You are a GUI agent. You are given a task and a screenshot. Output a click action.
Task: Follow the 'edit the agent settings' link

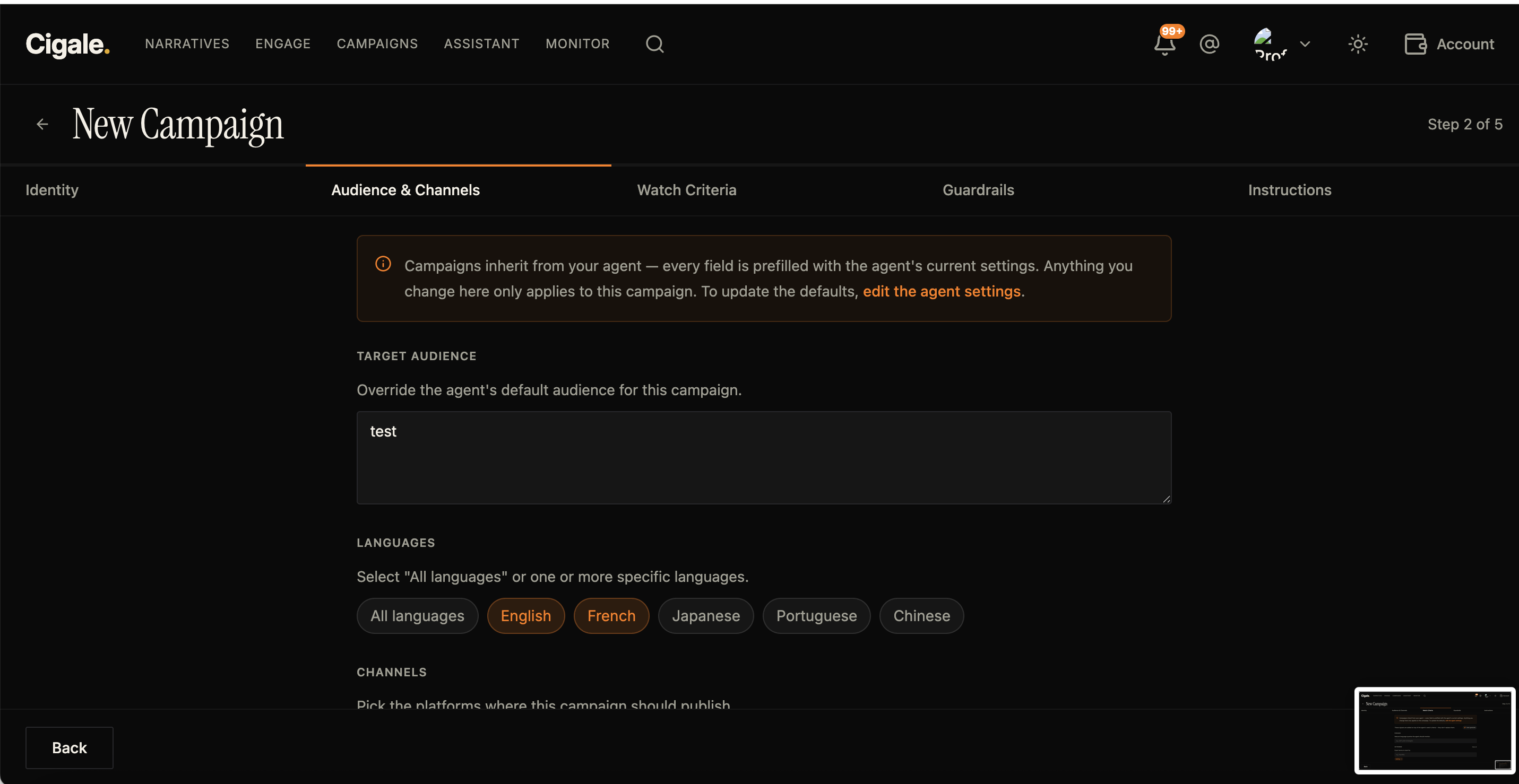click(942, 291)
